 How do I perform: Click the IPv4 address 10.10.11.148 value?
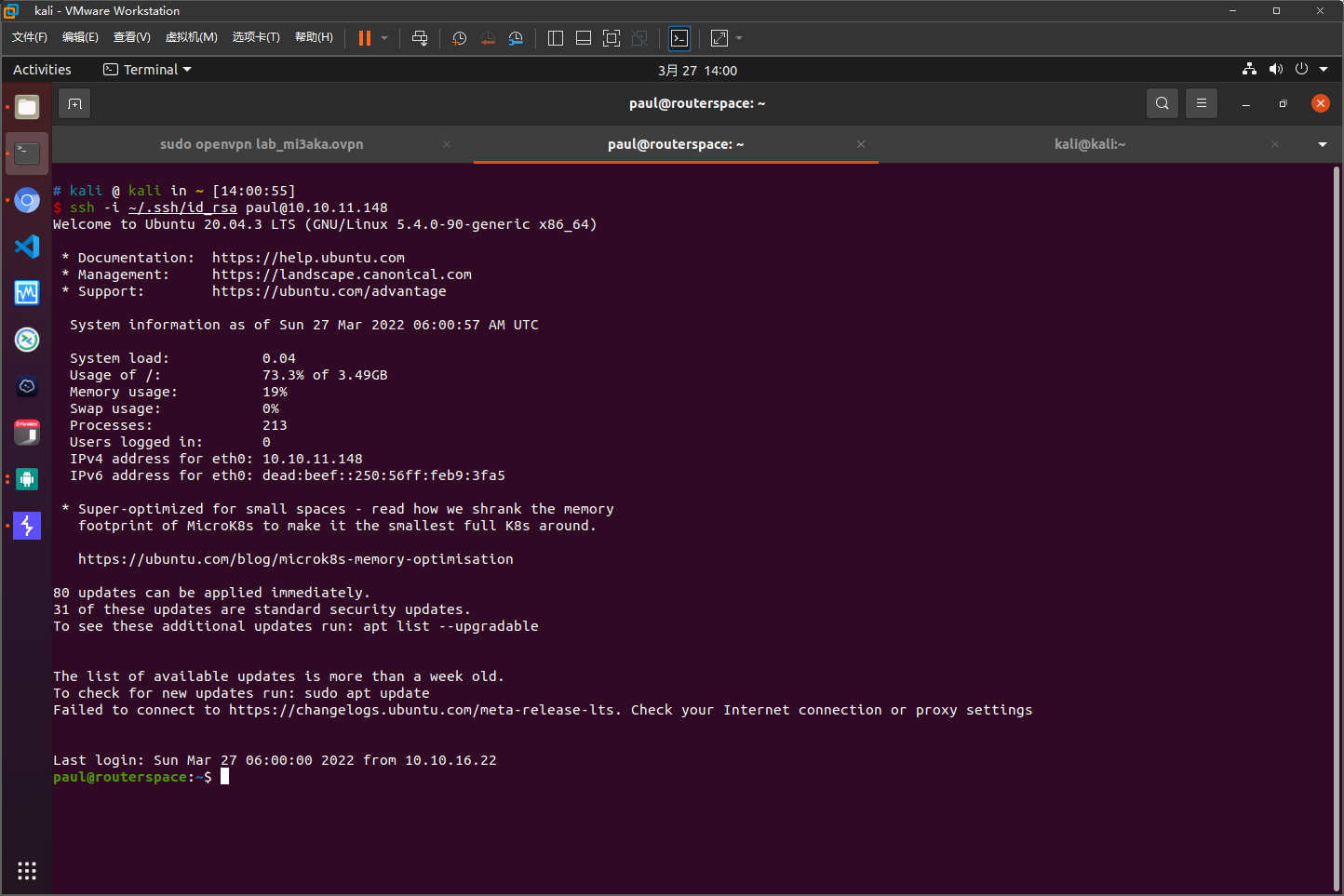click(313, 459)
